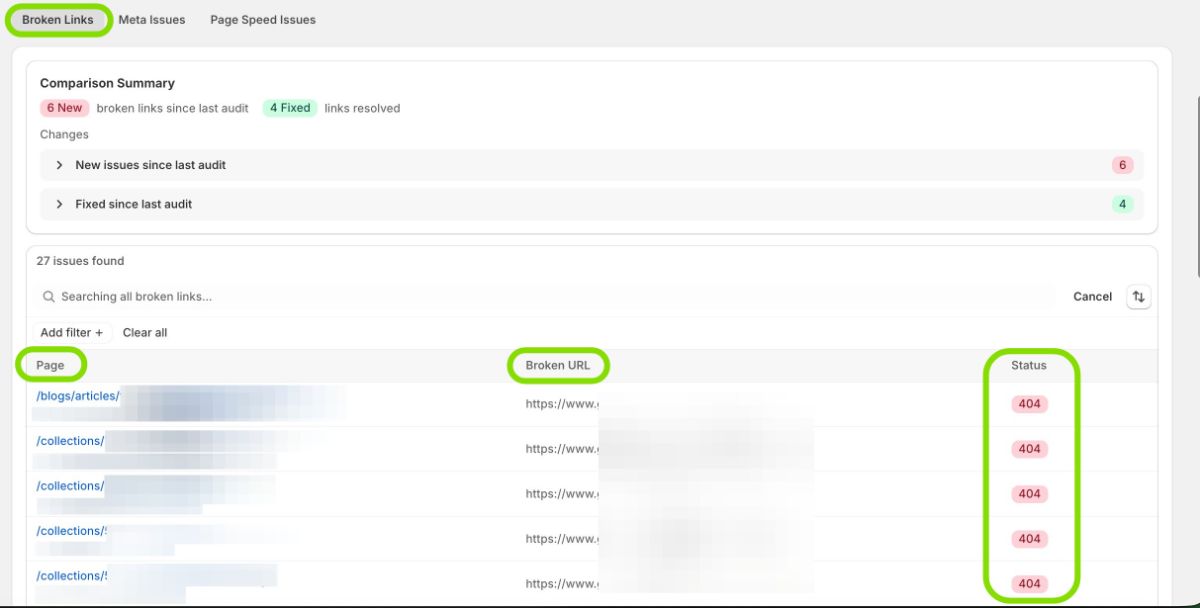
Task: Switch to the Meta Issues tab
Action: (151, 20)
